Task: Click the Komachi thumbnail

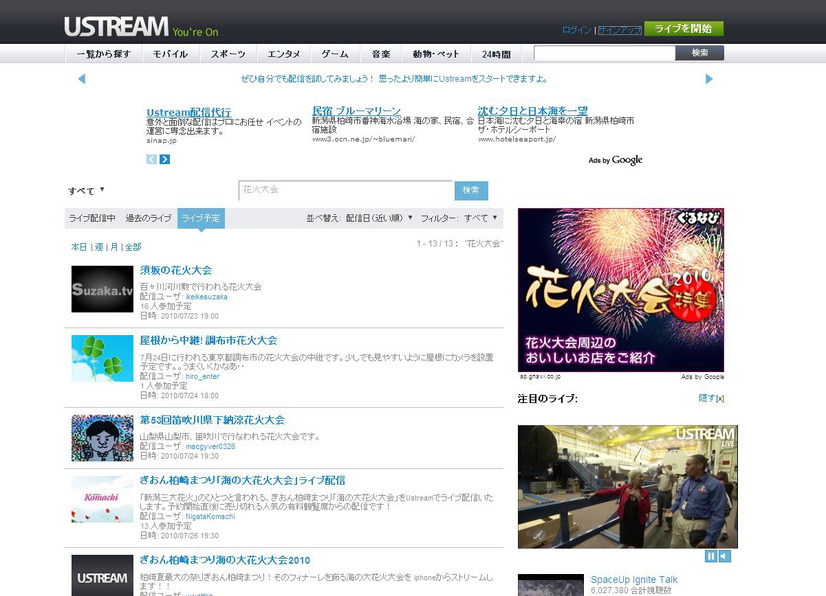Action: (102, 499)
